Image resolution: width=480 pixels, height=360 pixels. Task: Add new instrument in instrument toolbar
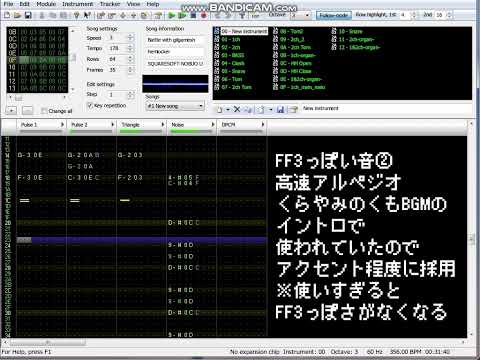click(x=219, y=109)
